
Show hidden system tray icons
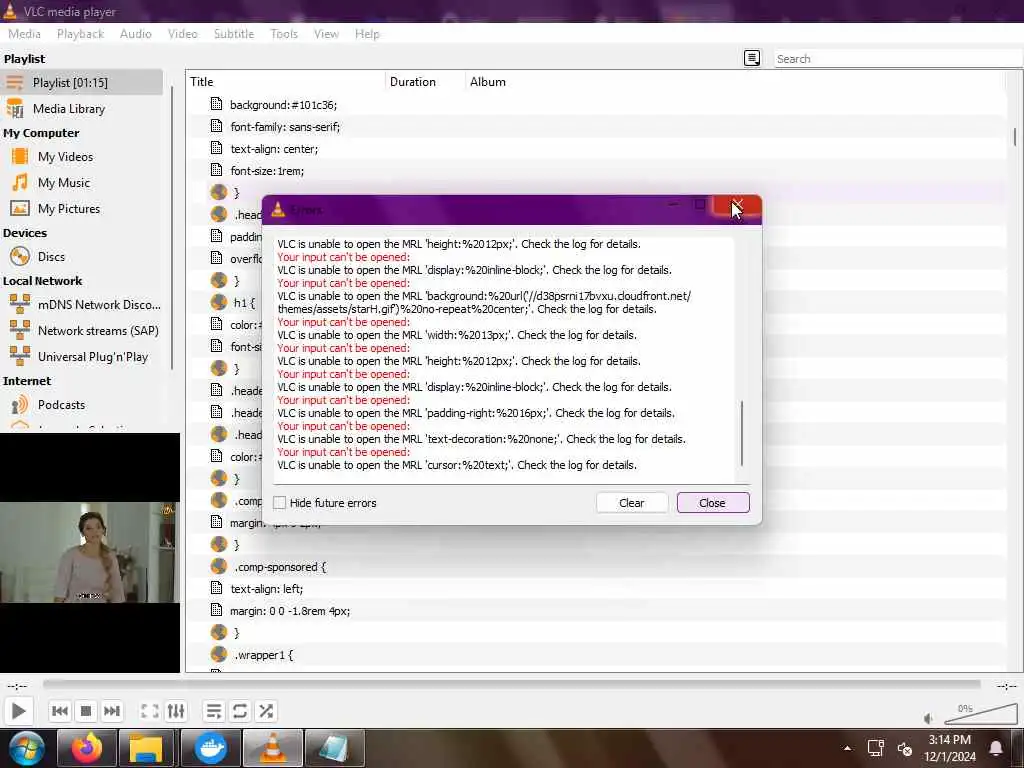[847, 748]
